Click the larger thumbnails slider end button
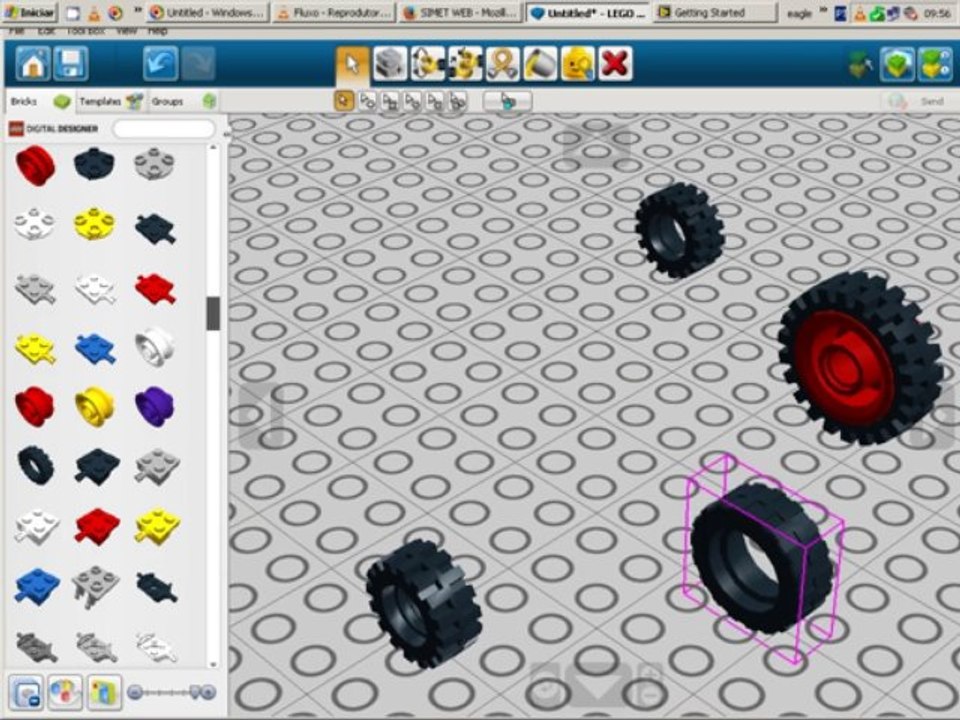 click(209, 692)
